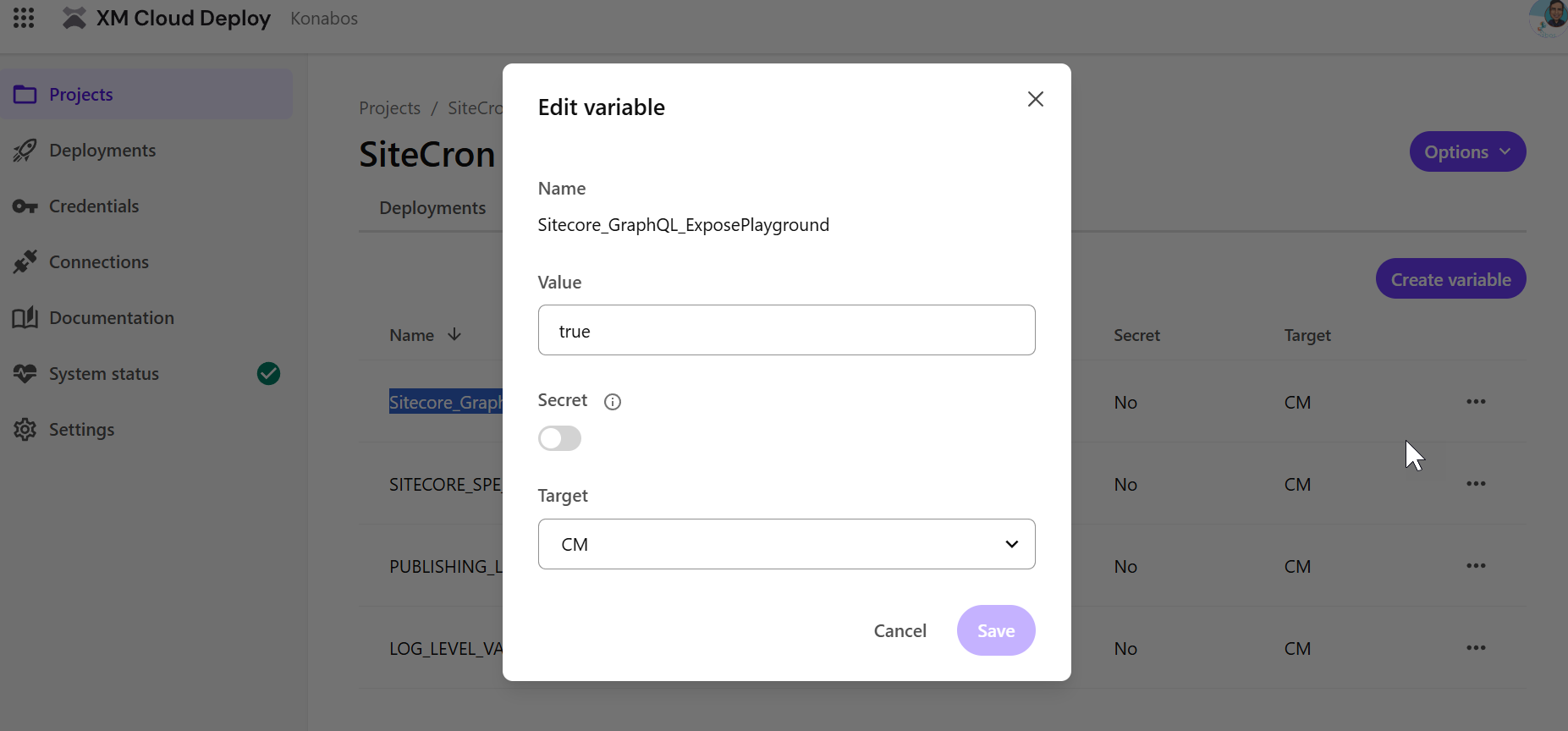Screen dimensions: 1568x731
Task: Select Deployments in the sidebar
Action: point(102,150)
